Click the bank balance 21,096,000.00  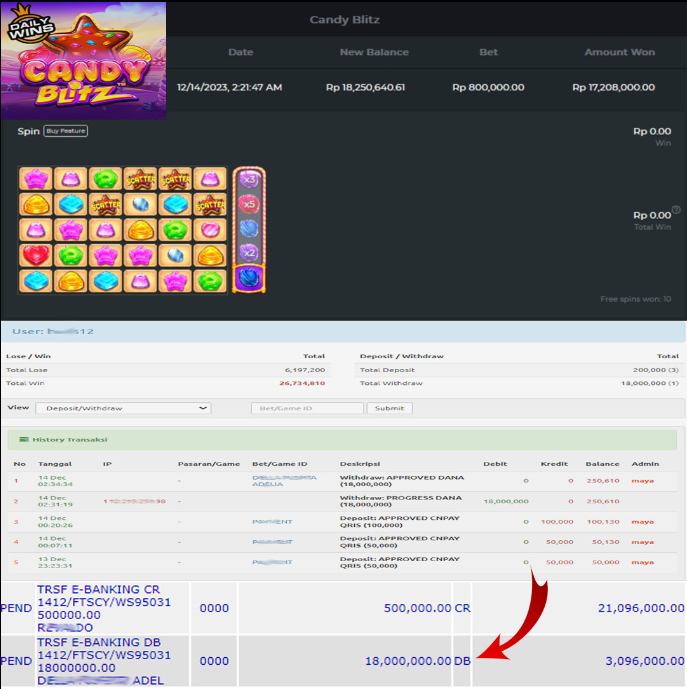(x=641, y=608)
